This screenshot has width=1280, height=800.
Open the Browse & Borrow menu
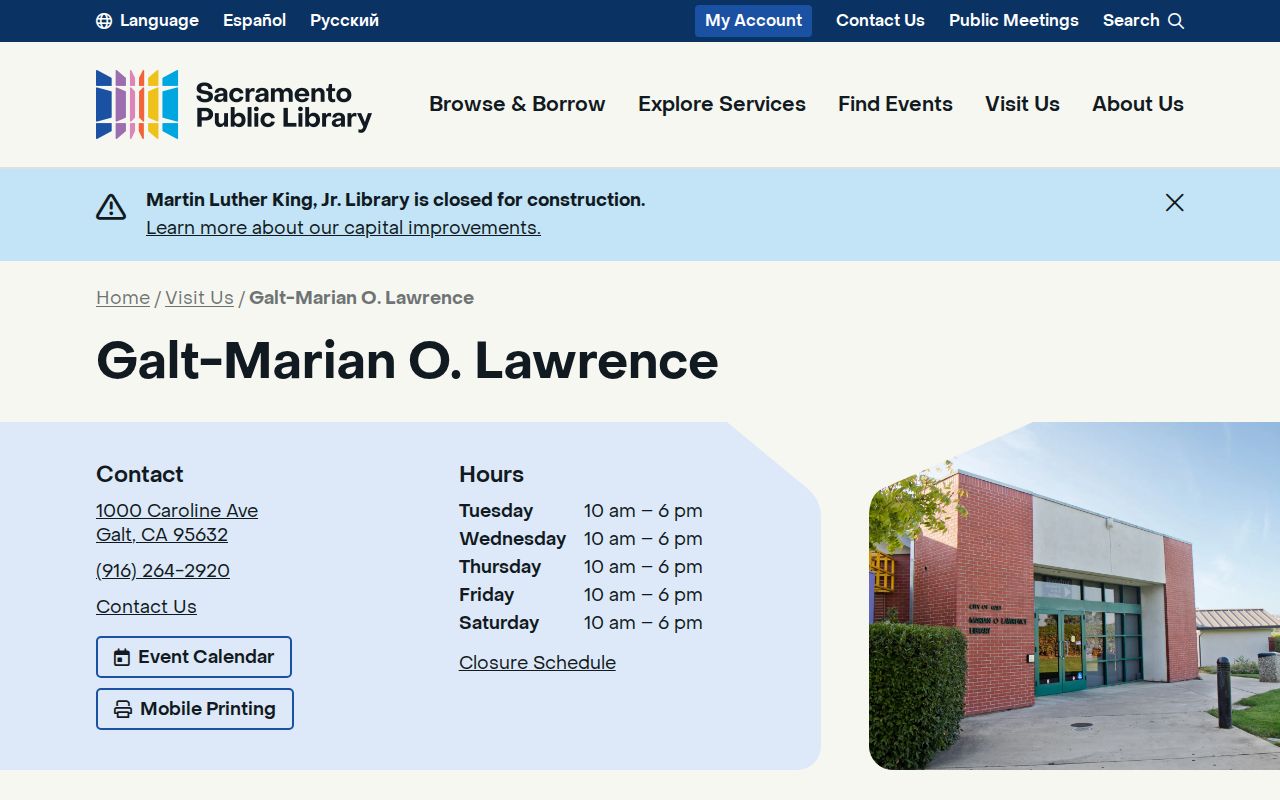pyautogui.click(x=517, y=104)
